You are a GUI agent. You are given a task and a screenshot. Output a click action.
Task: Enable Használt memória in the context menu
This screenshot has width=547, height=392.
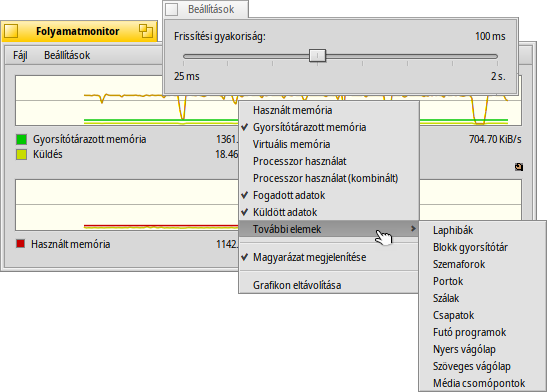[x=328, y=110]
